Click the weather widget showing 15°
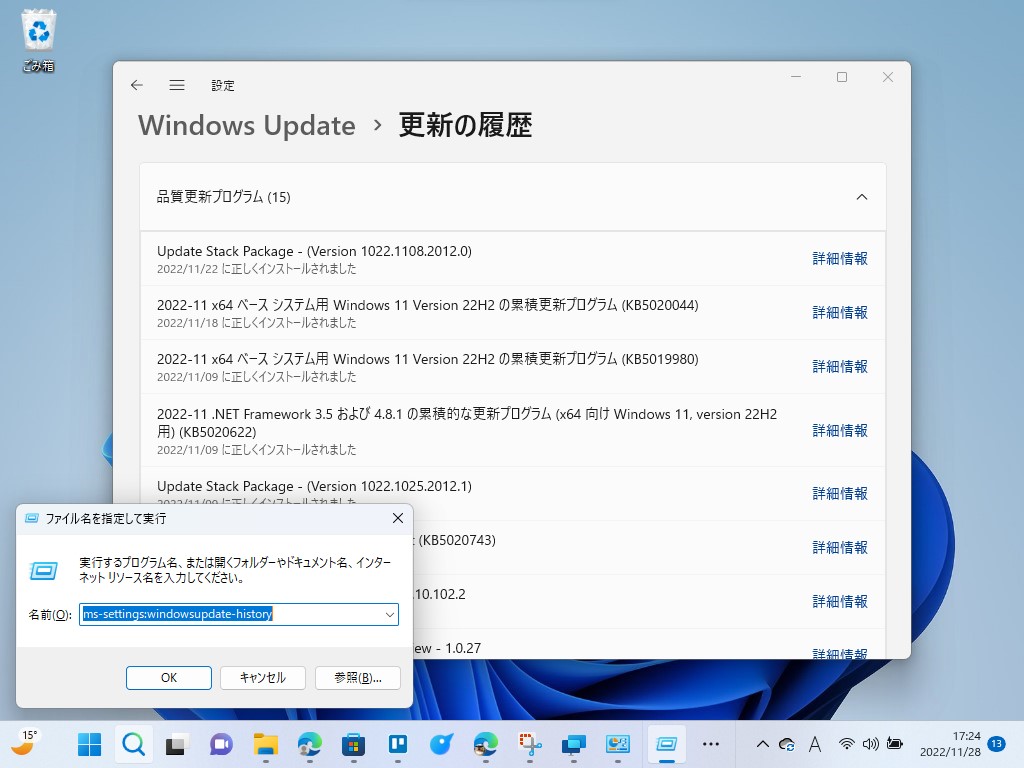The image size is (1024, 768). (x=24, y=744)
